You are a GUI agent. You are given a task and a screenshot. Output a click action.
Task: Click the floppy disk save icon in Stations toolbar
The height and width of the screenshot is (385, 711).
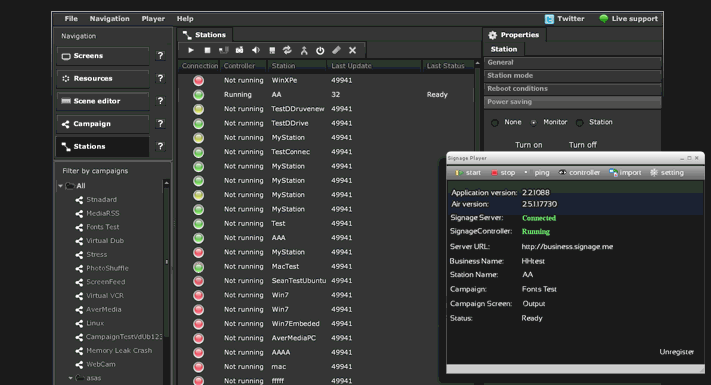tap(272, 50)
